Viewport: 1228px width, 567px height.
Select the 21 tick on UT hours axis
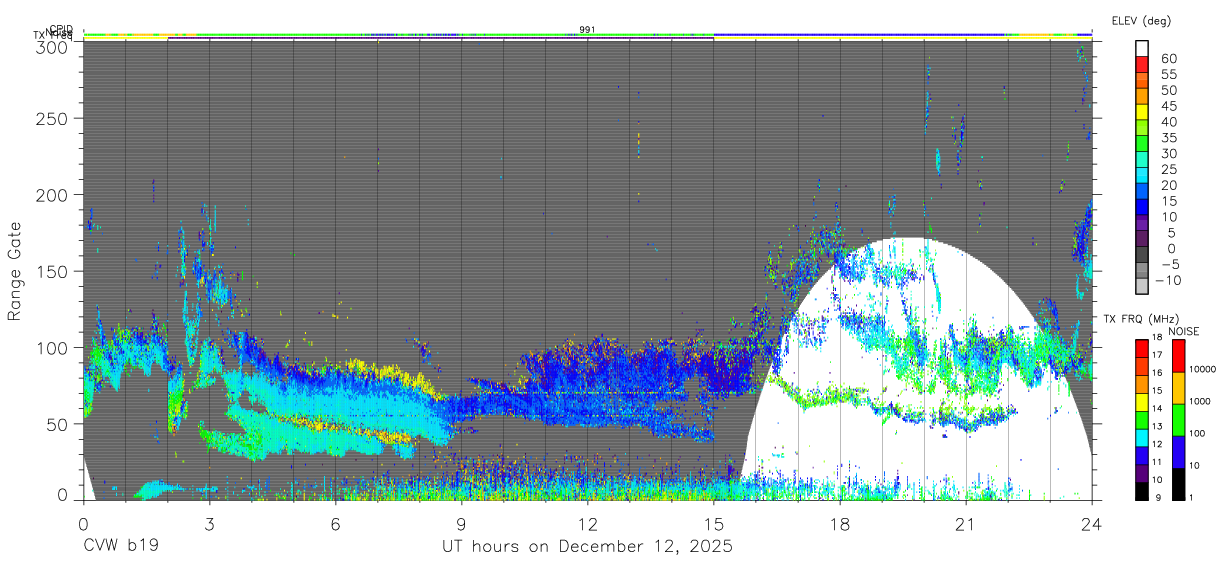(965, 523)
